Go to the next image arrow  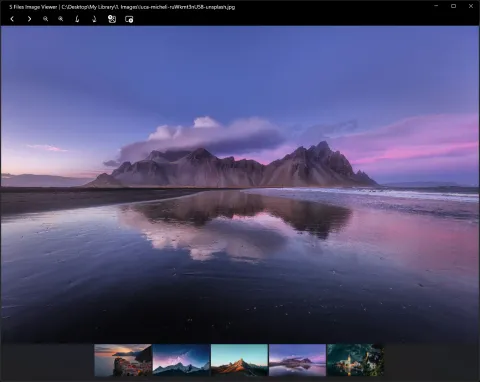tap(29, 19)
